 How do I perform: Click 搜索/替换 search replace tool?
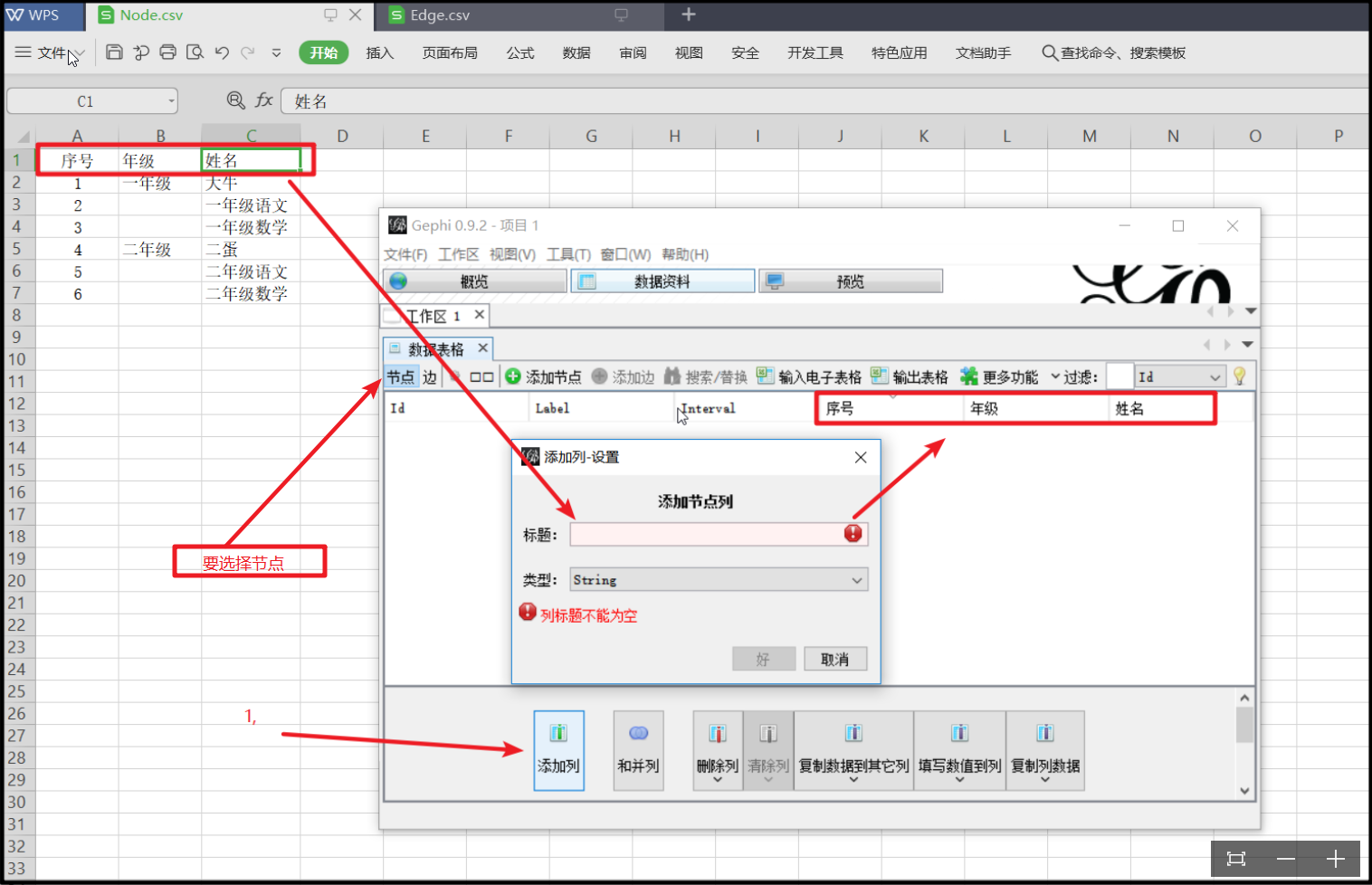pos(706,376)
